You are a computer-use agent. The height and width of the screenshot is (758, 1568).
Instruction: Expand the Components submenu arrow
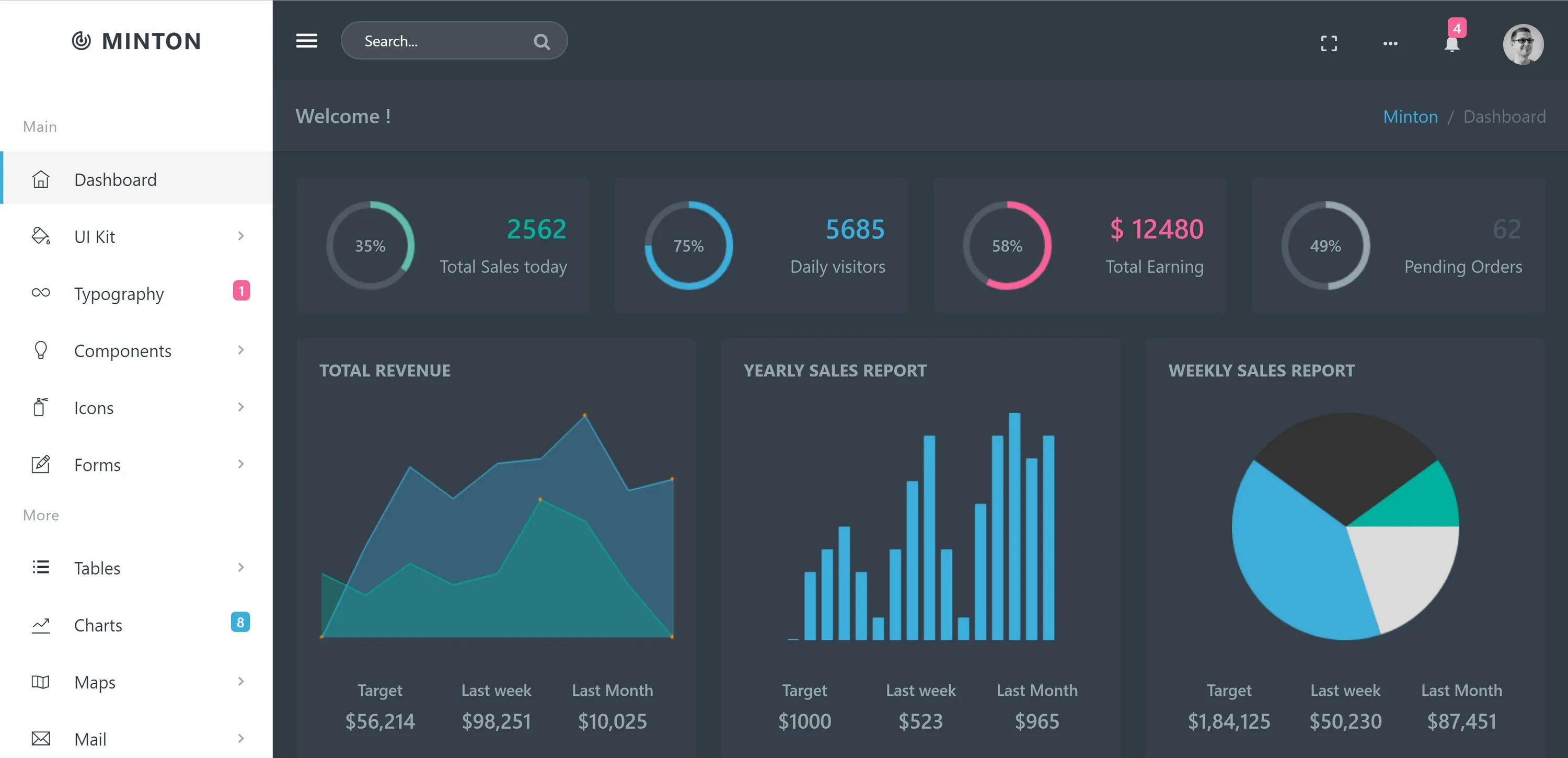coord(241,350)
